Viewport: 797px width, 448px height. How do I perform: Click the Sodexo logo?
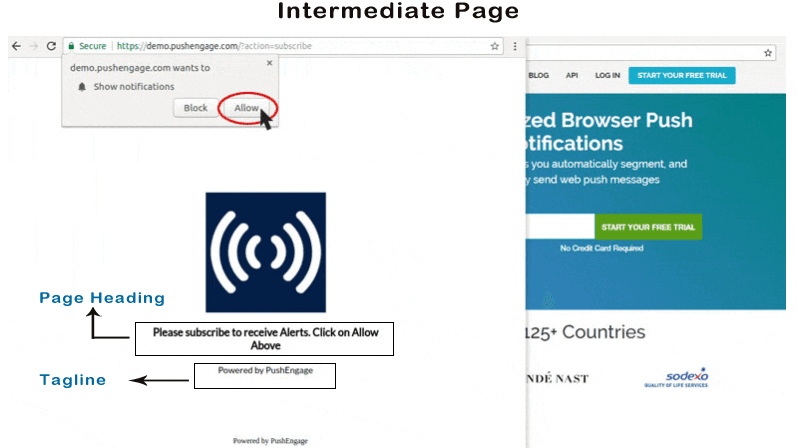[x=677, y=378]
